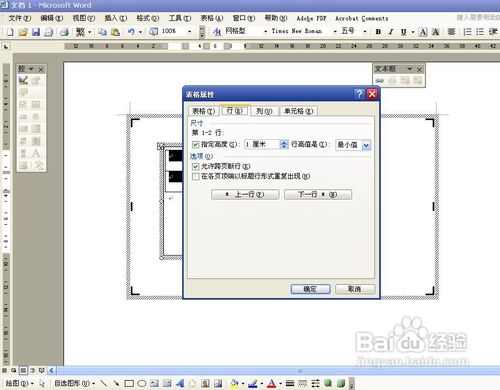The height and width of the screenshot is (390, 500).
Task: Insert WordArt from drawing toolbar
Action: [x=180, y=383]
